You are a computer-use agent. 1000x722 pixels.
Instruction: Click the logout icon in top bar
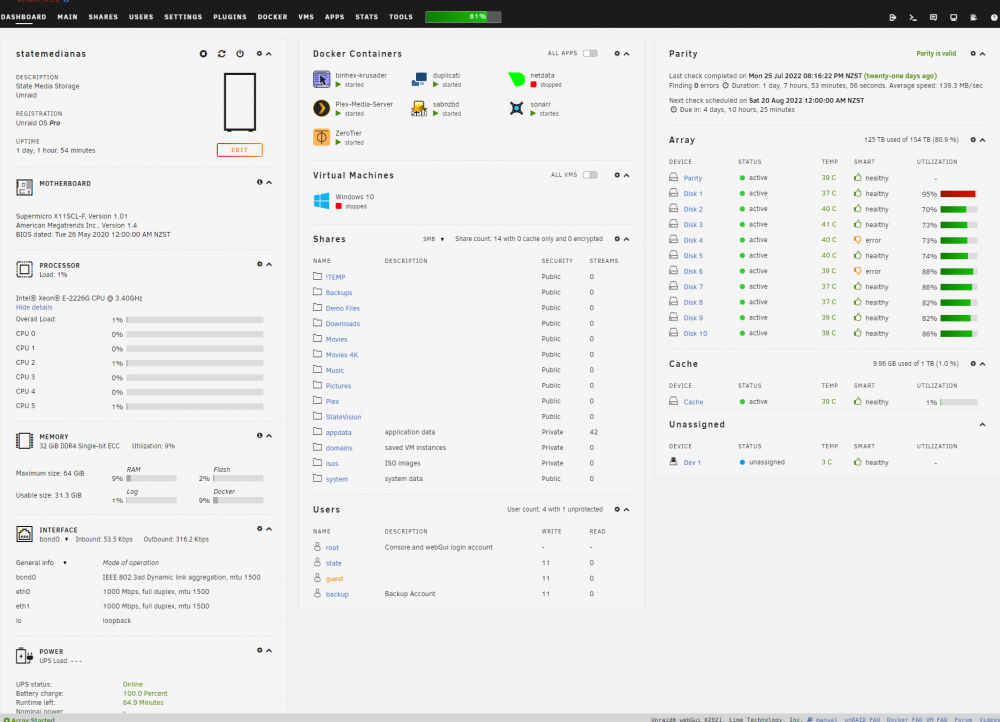point(892,17)
